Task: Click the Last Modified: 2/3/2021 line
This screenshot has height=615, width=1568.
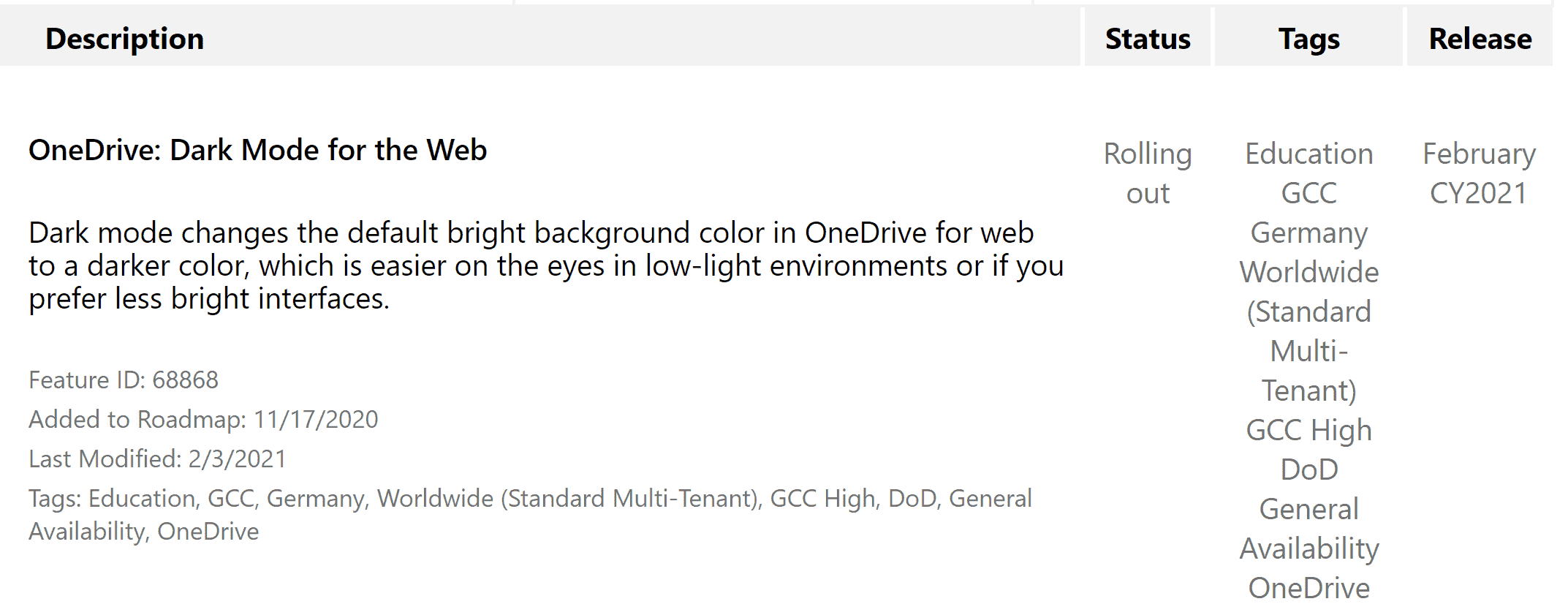Action: [157, 459]
